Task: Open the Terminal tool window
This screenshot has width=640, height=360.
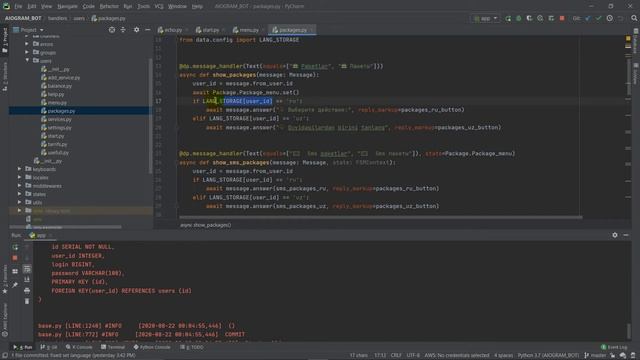Action: [113, 347]
